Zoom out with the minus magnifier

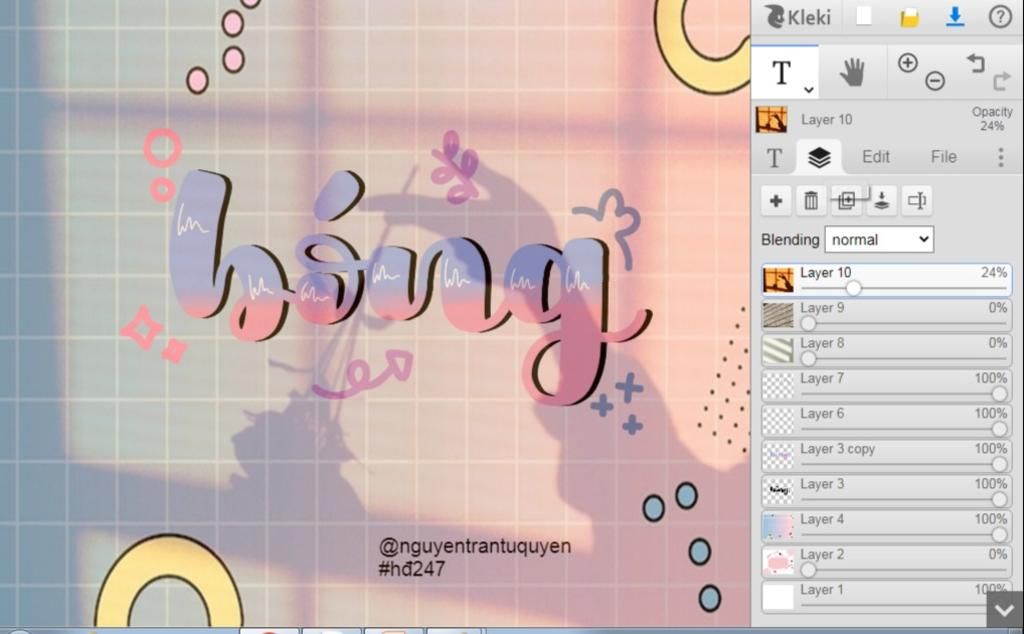click(935, 81)
